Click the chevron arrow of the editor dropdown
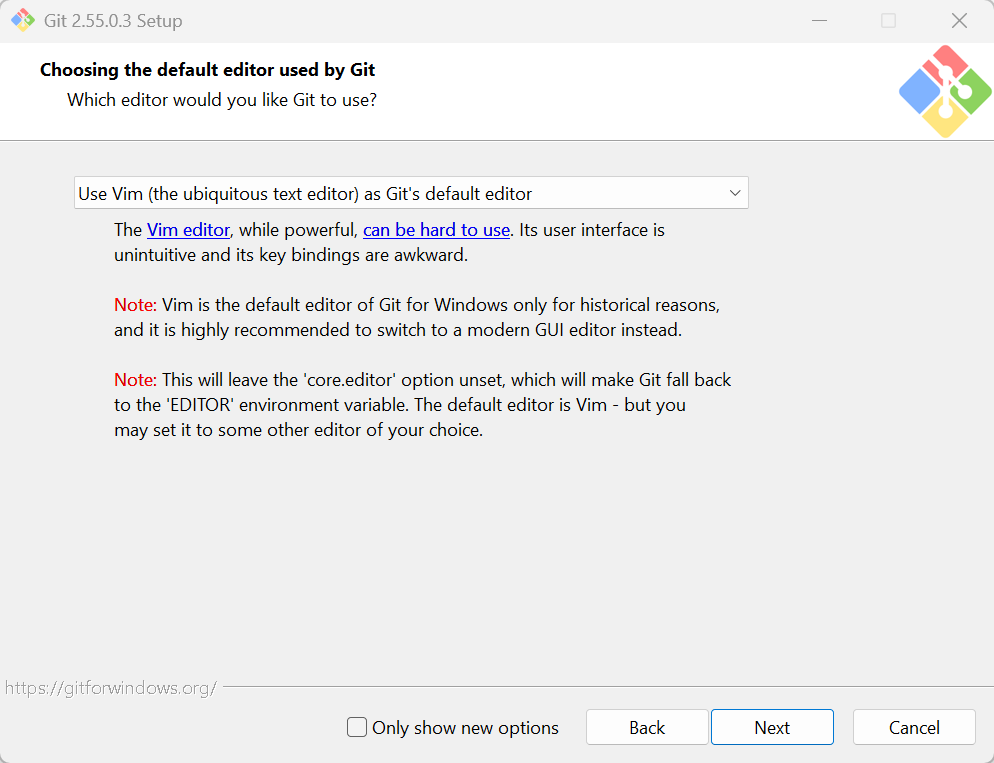 tap(735, 193)
